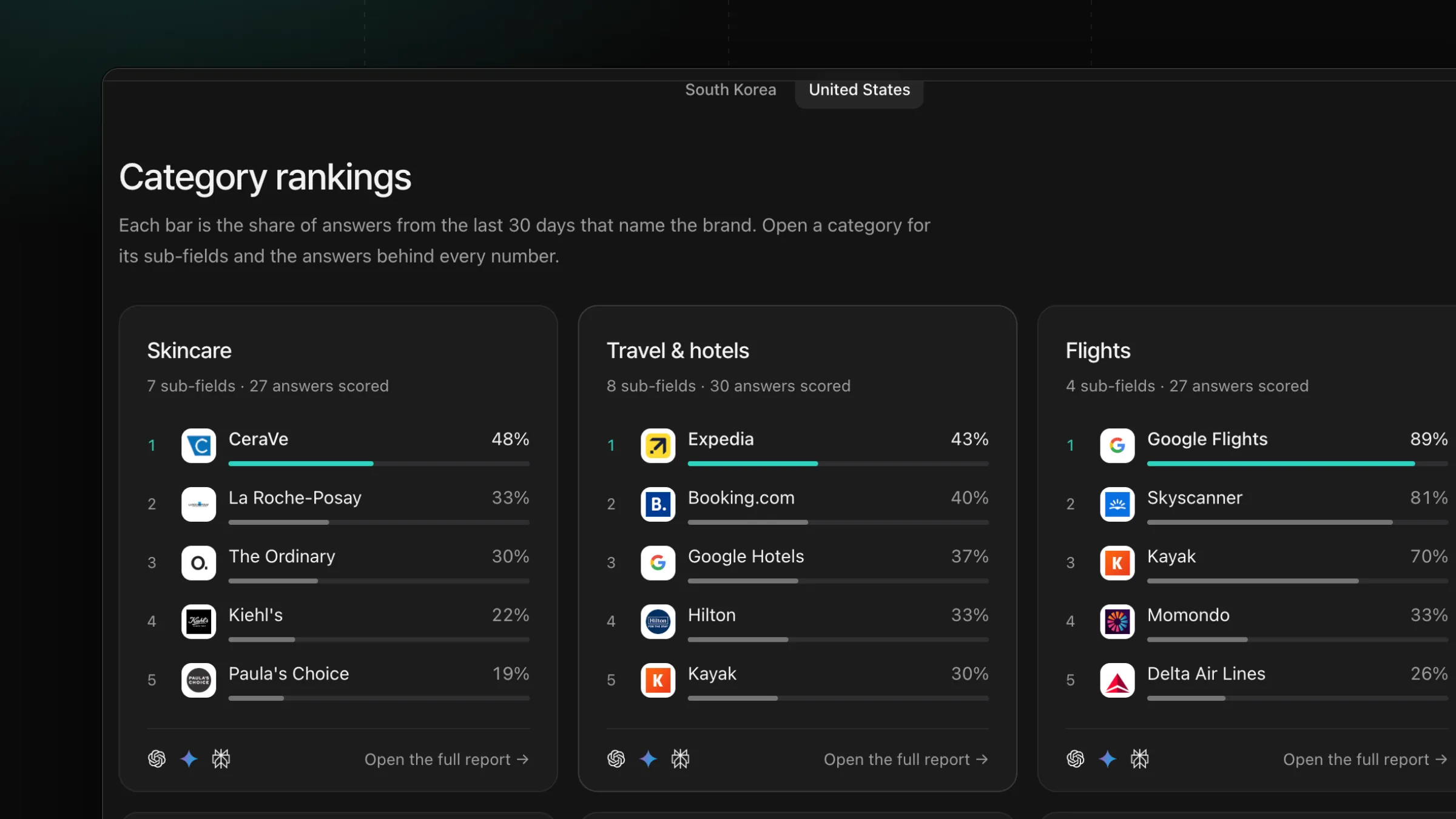Open the Travel & hotels category title
Image resolution: width=1456 pixels, height=819 pixels.
click(678, 351)
